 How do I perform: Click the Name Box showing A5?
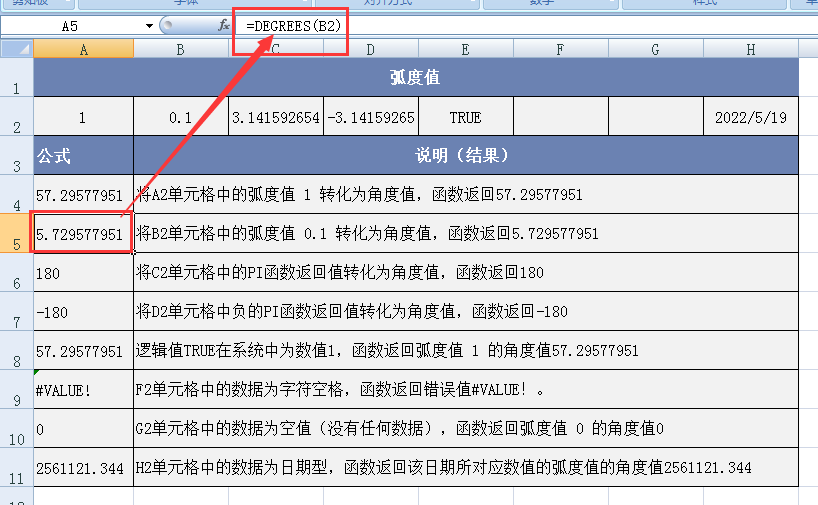coord(72,26)
